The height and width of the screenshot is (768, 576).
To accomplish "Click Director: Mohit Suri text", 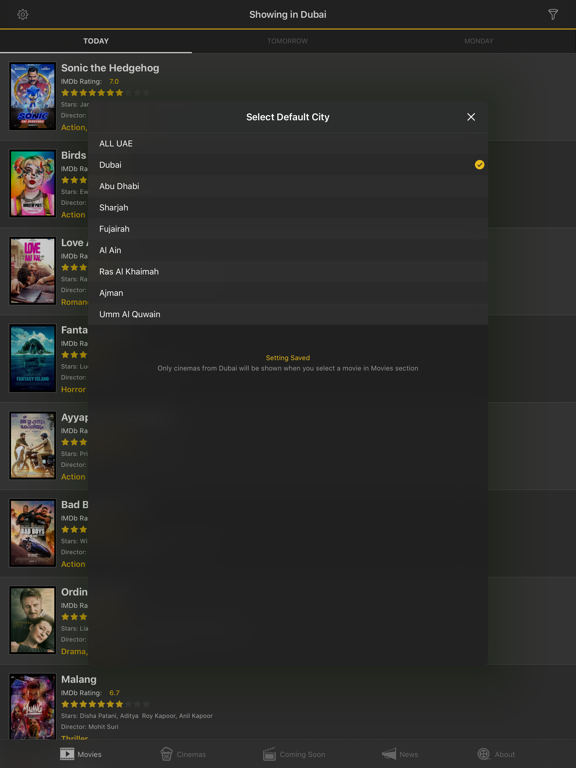I will pyautogui.click(x=90, y=727).
